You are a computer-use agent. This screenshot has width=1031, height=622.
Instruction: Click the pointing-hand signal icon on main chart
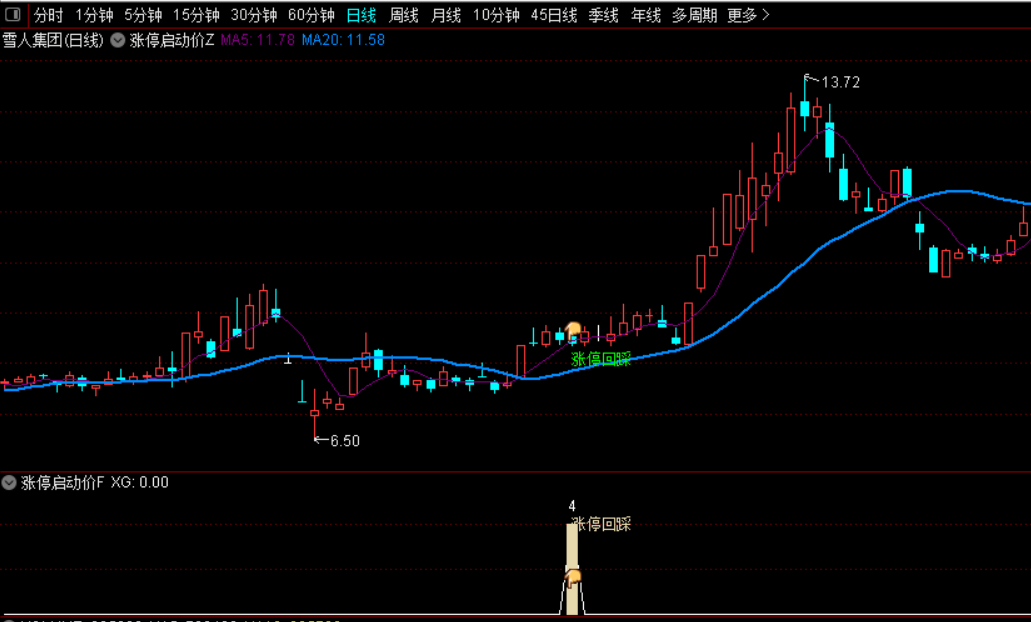(x=573, y=329)
